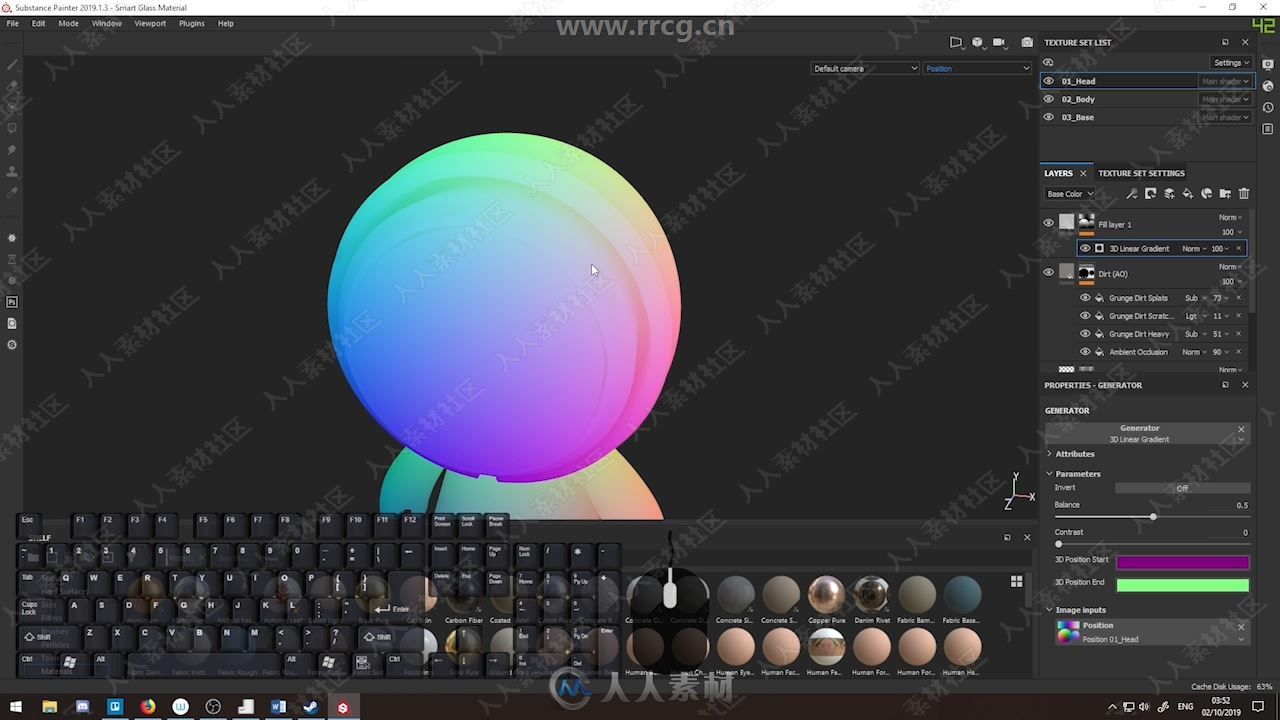Select the Copper Pure material thumbnail

826,594
